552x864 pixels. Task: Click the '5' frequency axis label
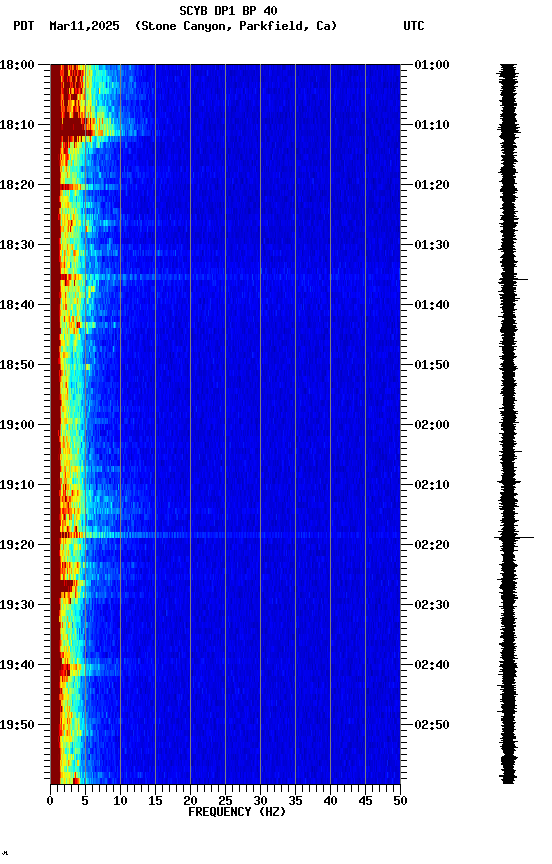click(x=85, y=801)
